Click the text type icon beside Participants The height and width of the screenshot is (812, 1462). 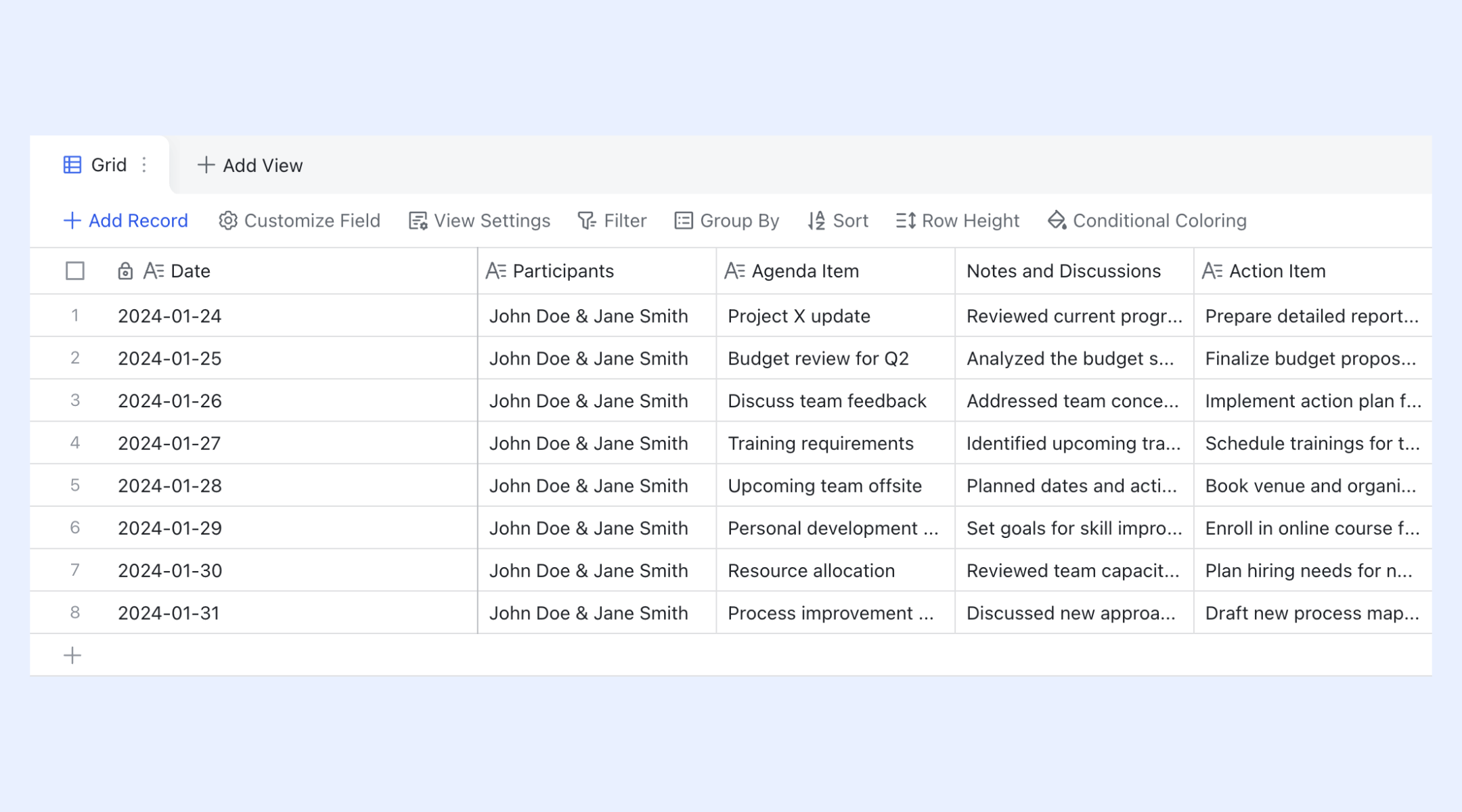click(496, 271)
